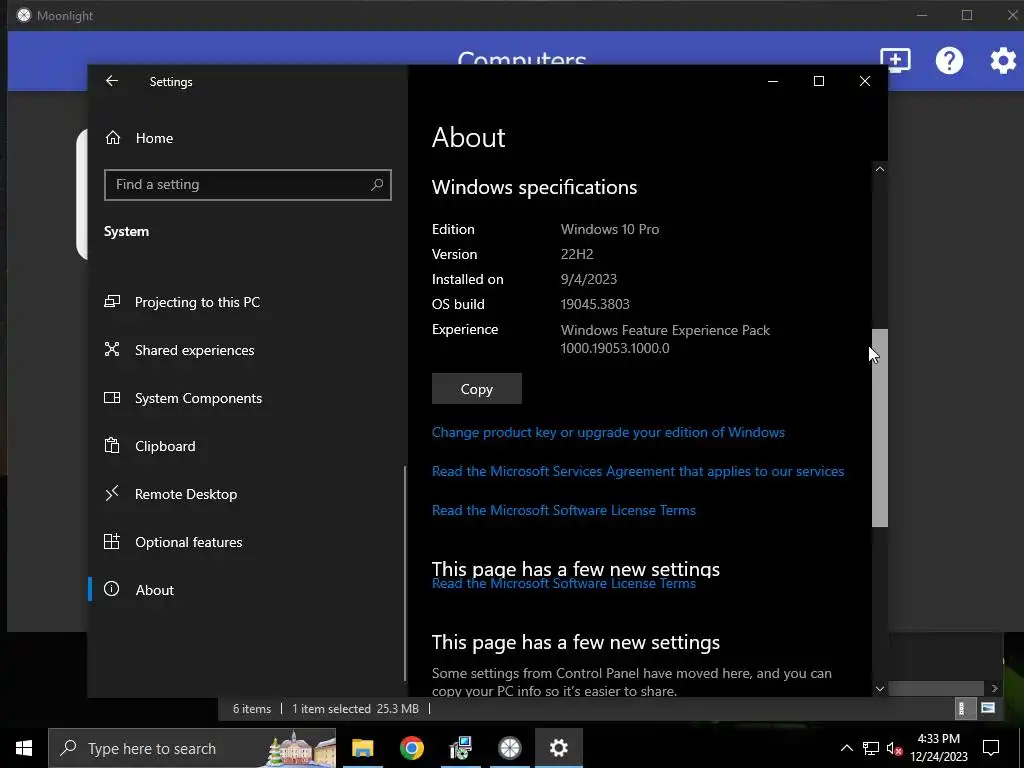This screenshot has width=1024, height=768.
Task: Open the Windows Start menu
Action: [24, 748]
